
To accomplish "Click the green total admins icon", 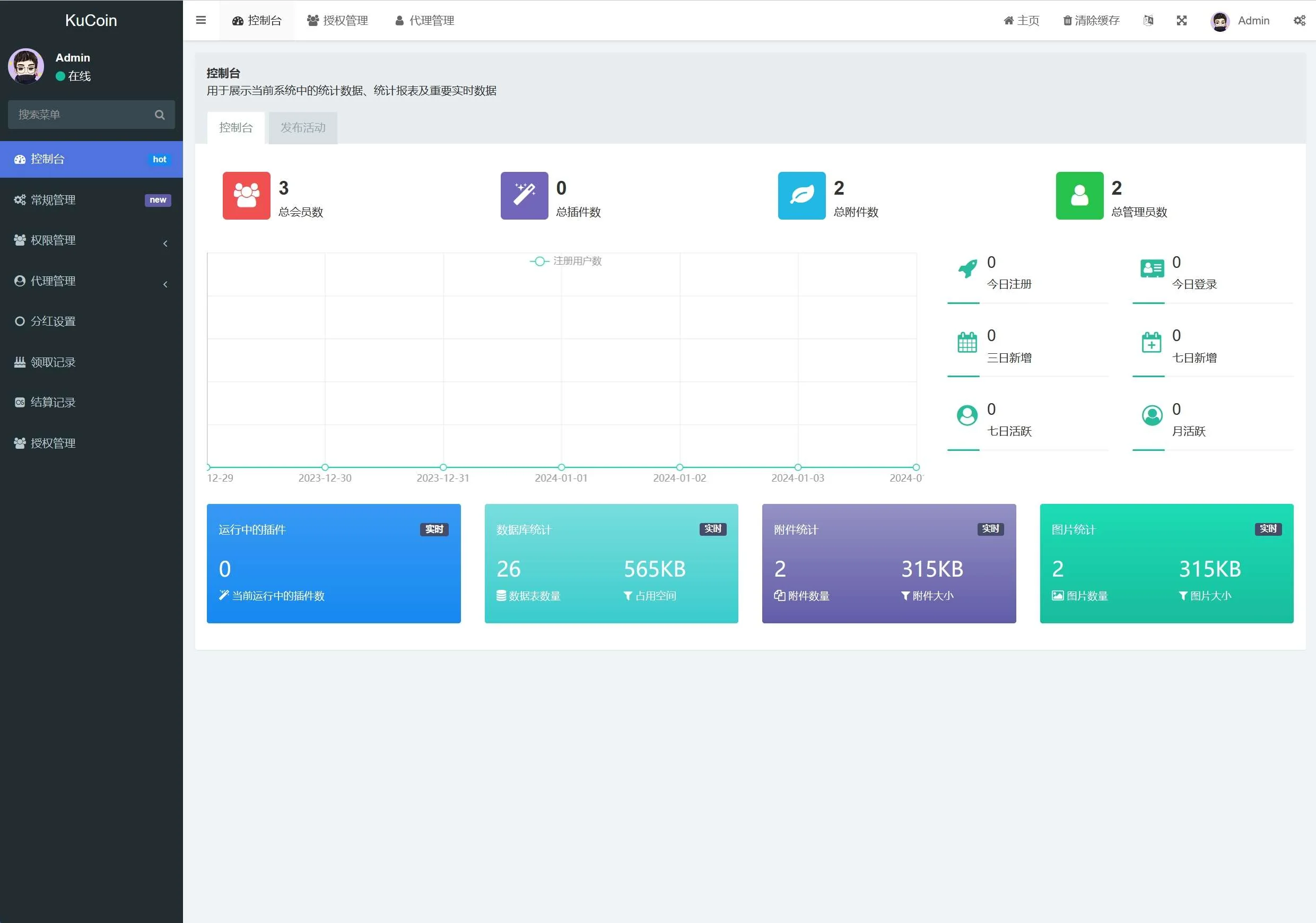I will (x=1079, y=196).
